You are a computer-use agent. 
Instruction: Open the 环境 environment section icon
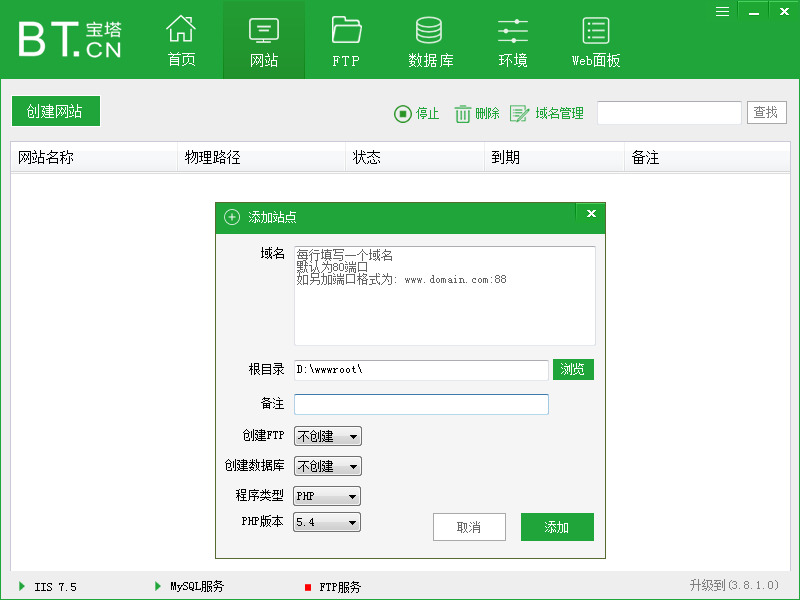click(x=512, y=38)
